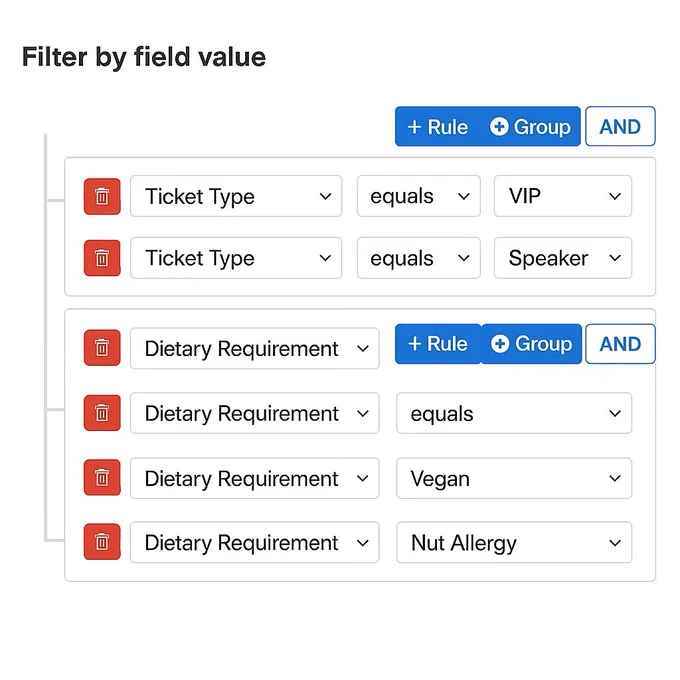Delete the Dietary Requirement Vegan row
Screen dimensions: 680x680
click(102, 477)
